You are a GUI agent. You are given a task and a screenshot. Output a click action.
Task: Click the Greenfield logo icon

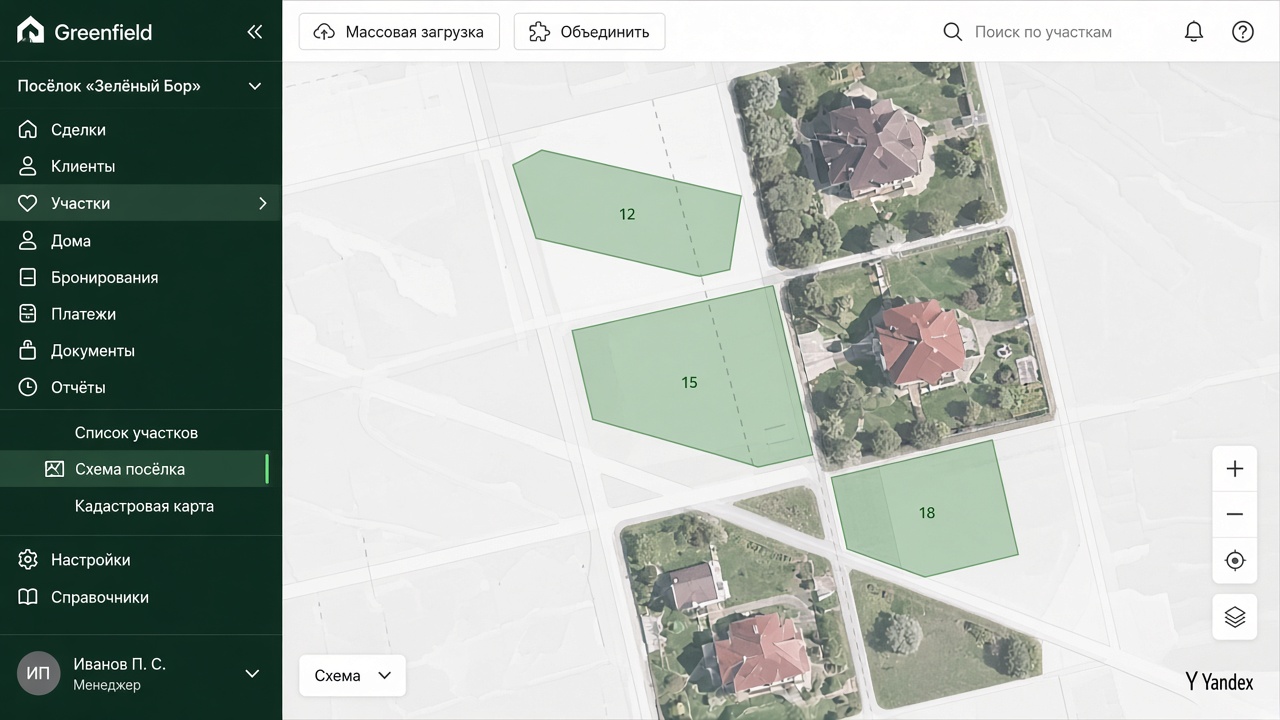pos(31,31)
